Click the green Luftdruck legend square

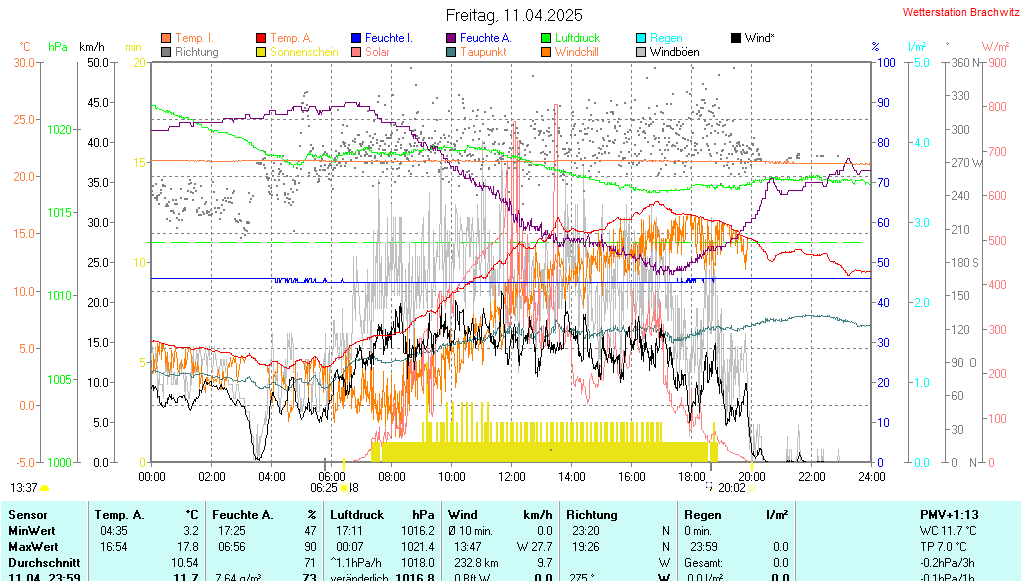[x=546, y=38]
